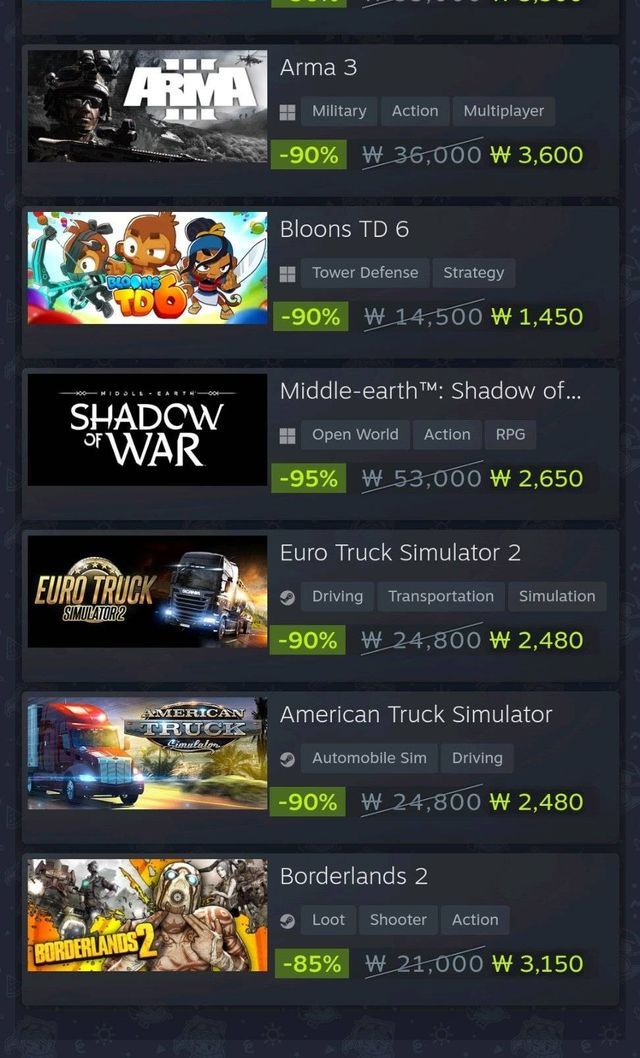
Task: Select the Loot tag on Borderlands 2
Action: coord(328,920)
